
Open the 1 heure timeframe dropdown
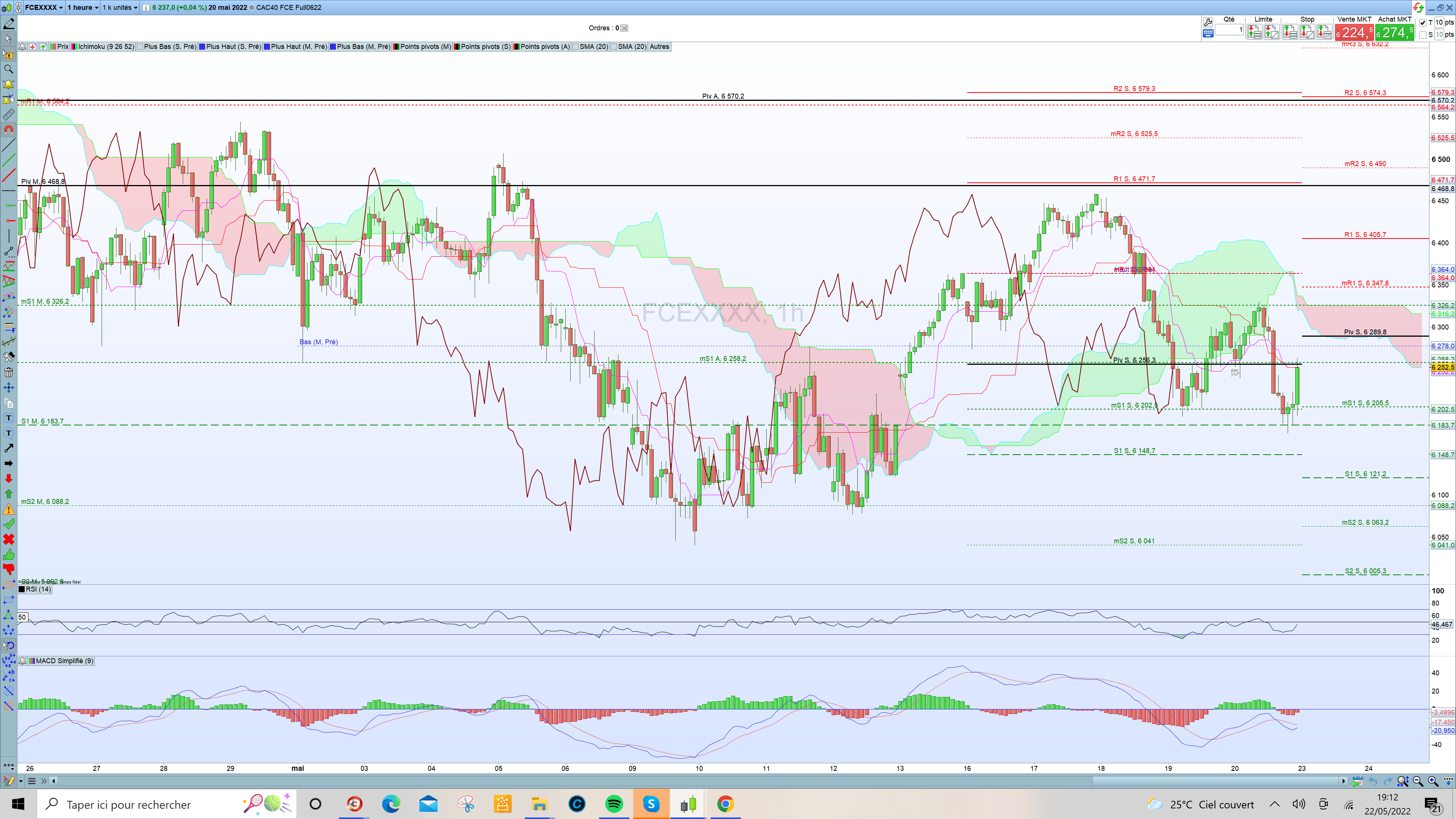click(x=83, y=7)
